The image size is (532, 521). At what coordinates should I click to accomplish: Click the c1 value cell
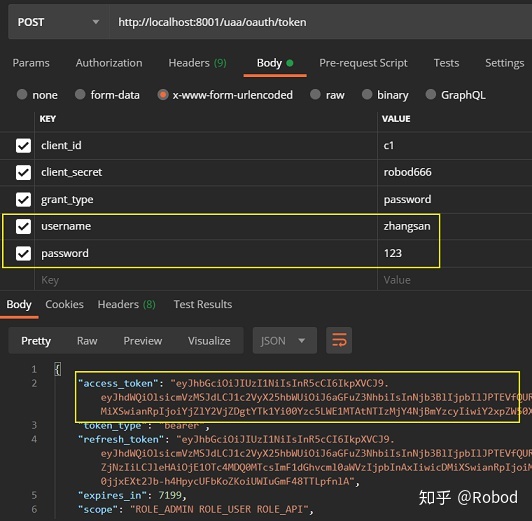[455, 146]
